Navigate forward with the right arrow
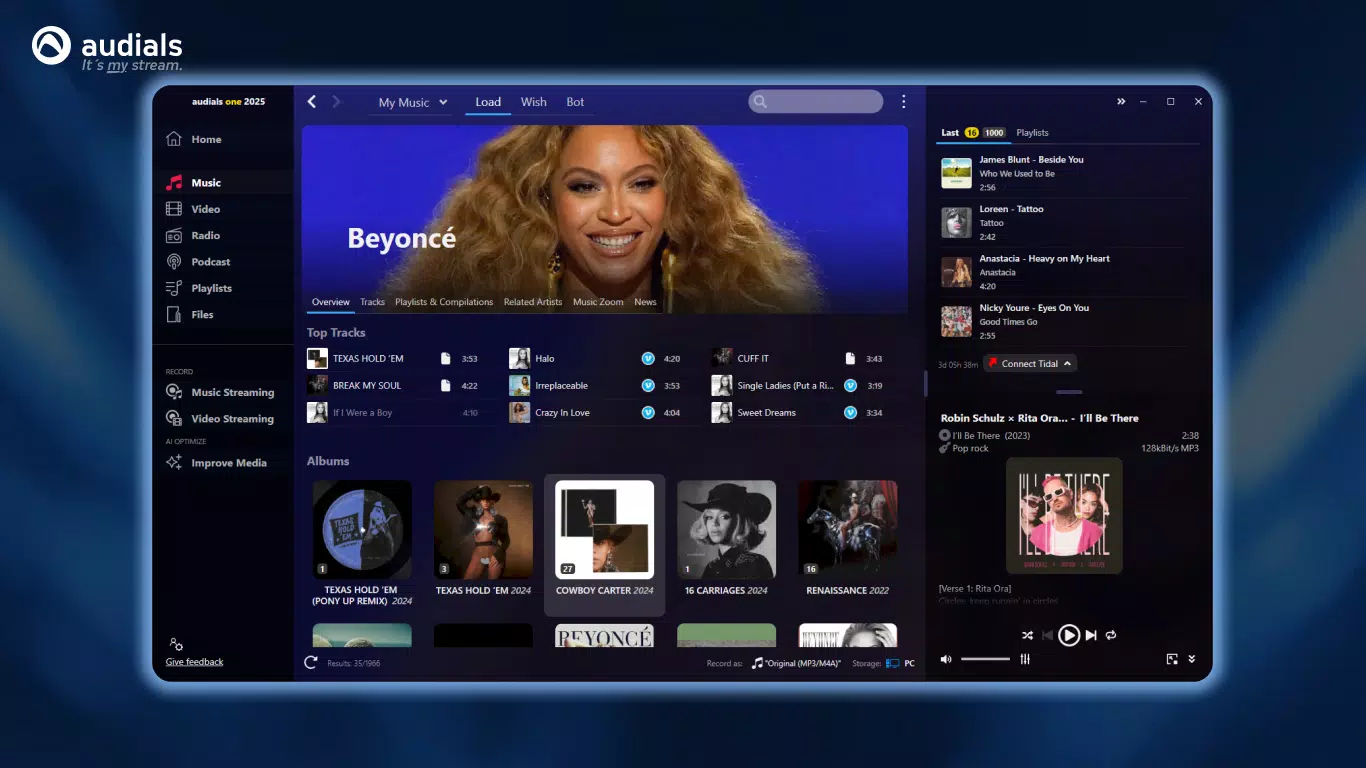1366x768 pixels. point(336,102)
